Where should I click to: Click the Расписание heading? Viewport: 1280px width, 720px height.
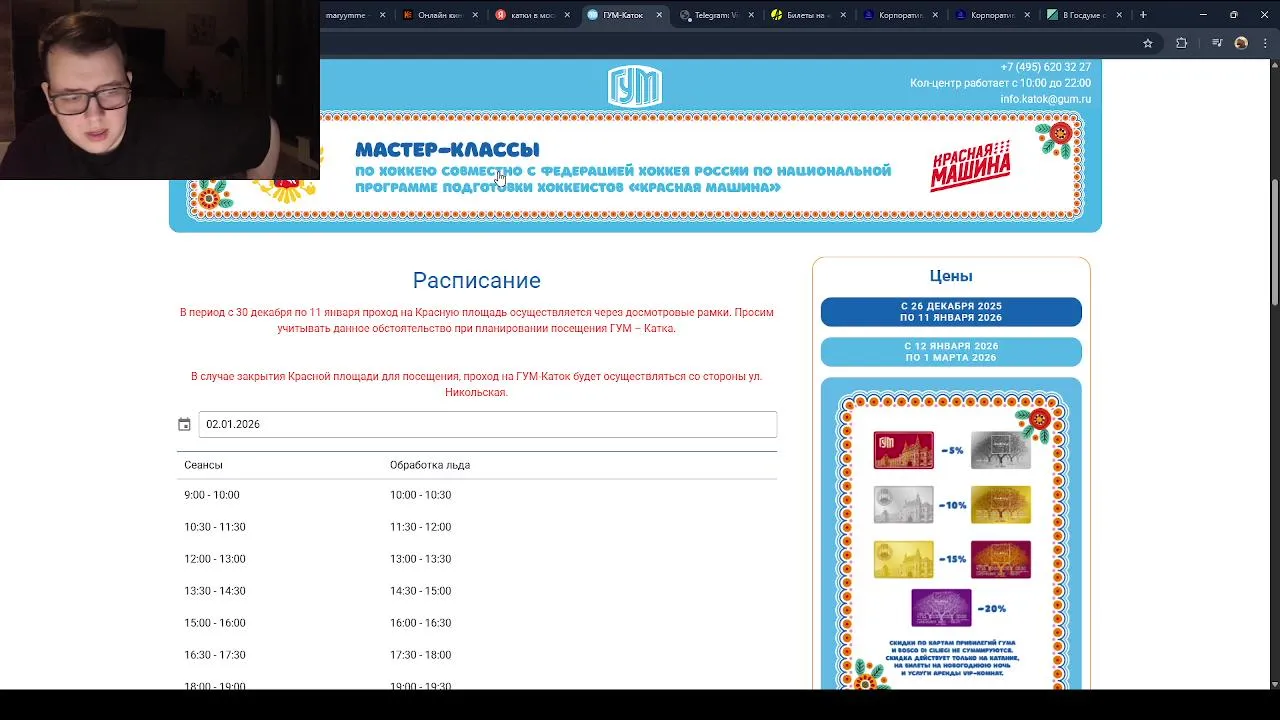[x=476, y=281]
